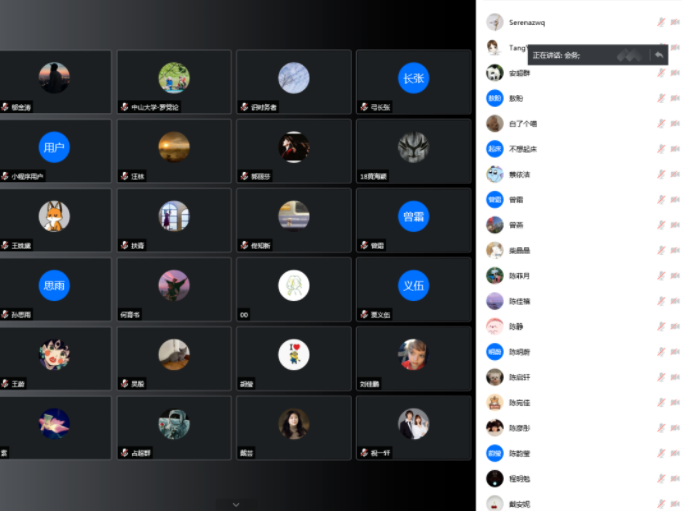696x511 pixels.
Task: Toggle the microphone icon for 白了个喵
Action: (x=661, y=124)
